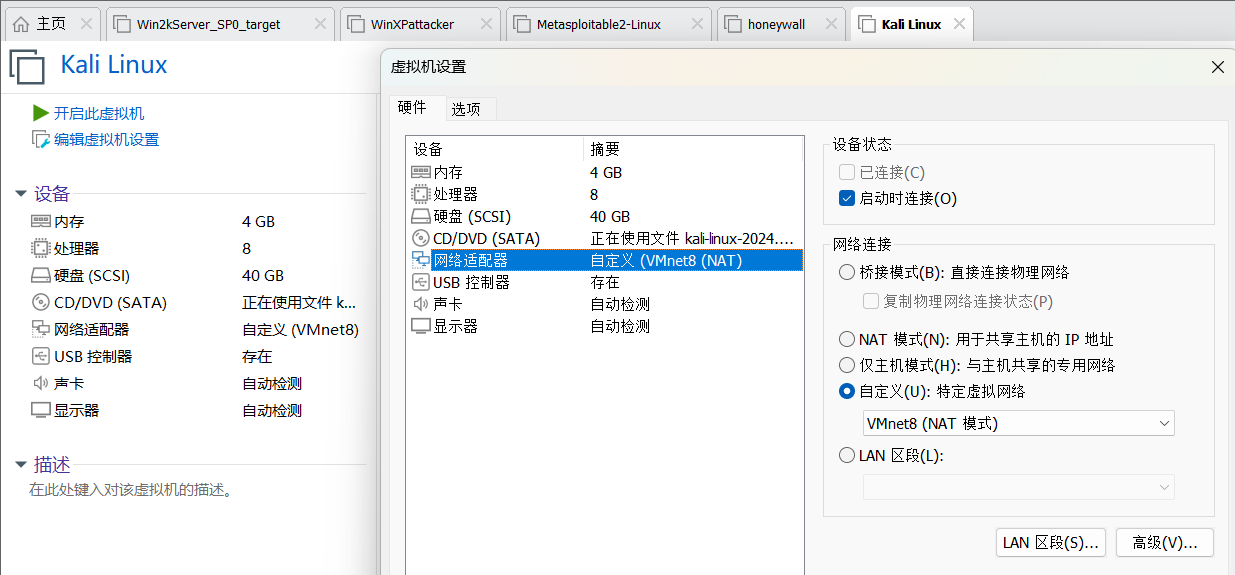This screenshot has width=1235, height=575.
Task: Toggle the 启动时连接(O) checkbox
Action: pos(847,198)
